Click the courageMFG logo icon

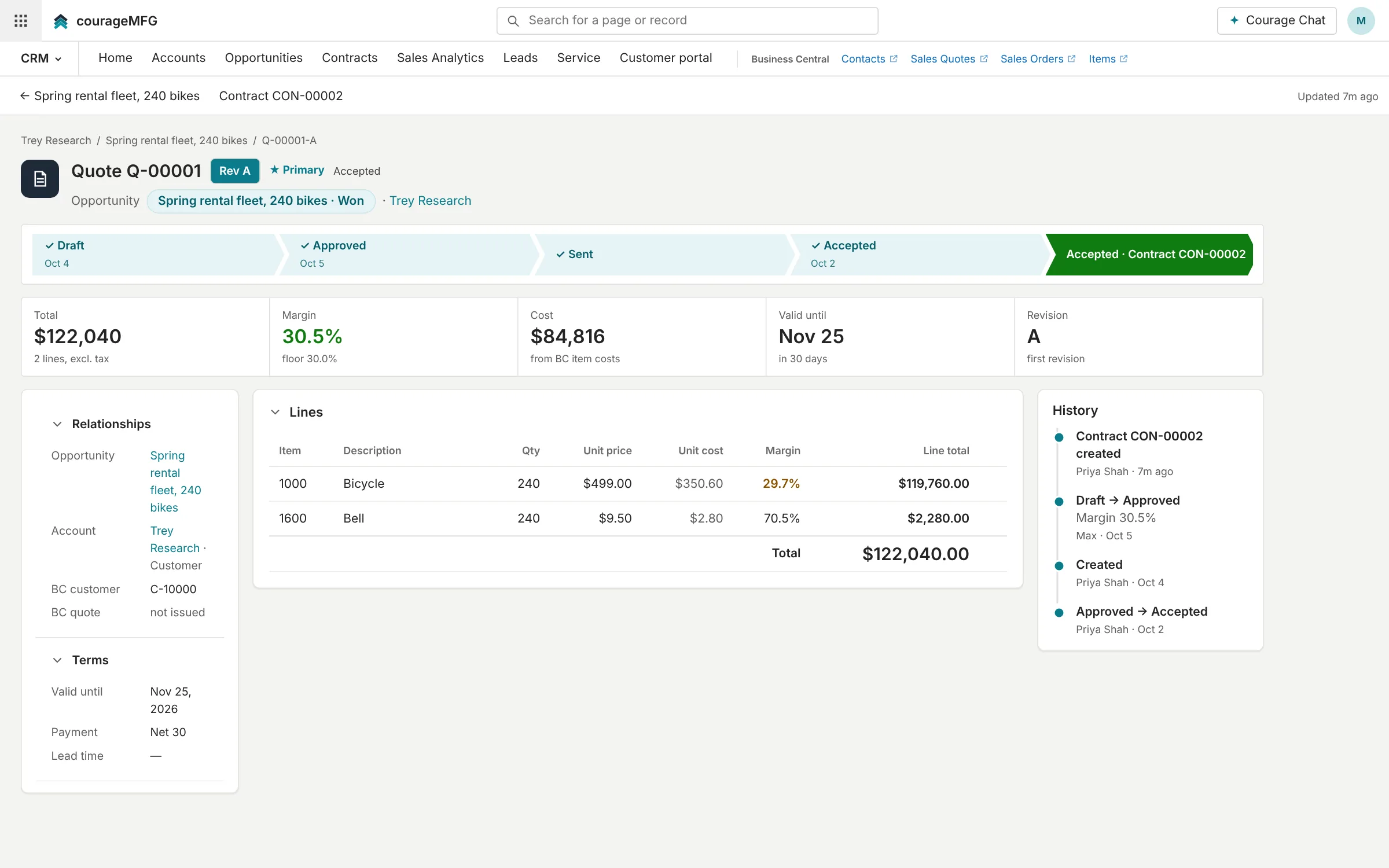pyautogui.click(x=61, y=21)
